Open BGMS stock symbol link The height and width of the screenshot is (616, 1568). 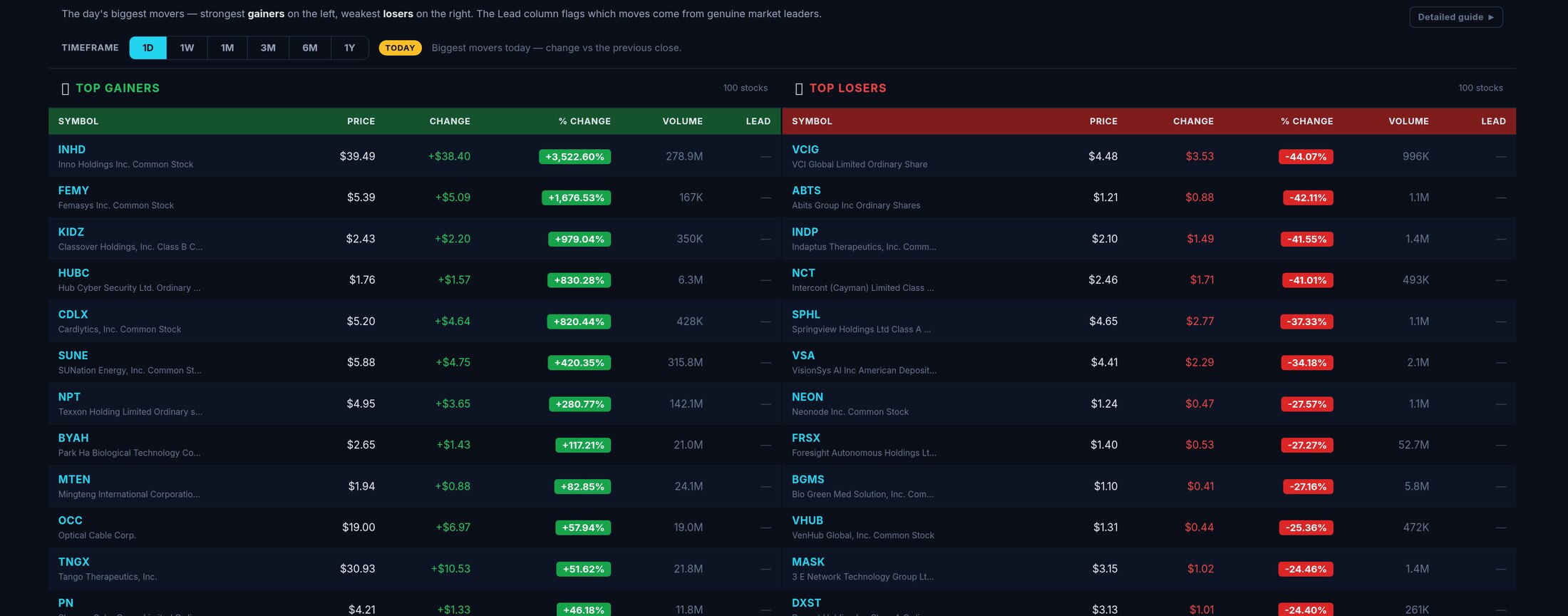click(808, 479)
